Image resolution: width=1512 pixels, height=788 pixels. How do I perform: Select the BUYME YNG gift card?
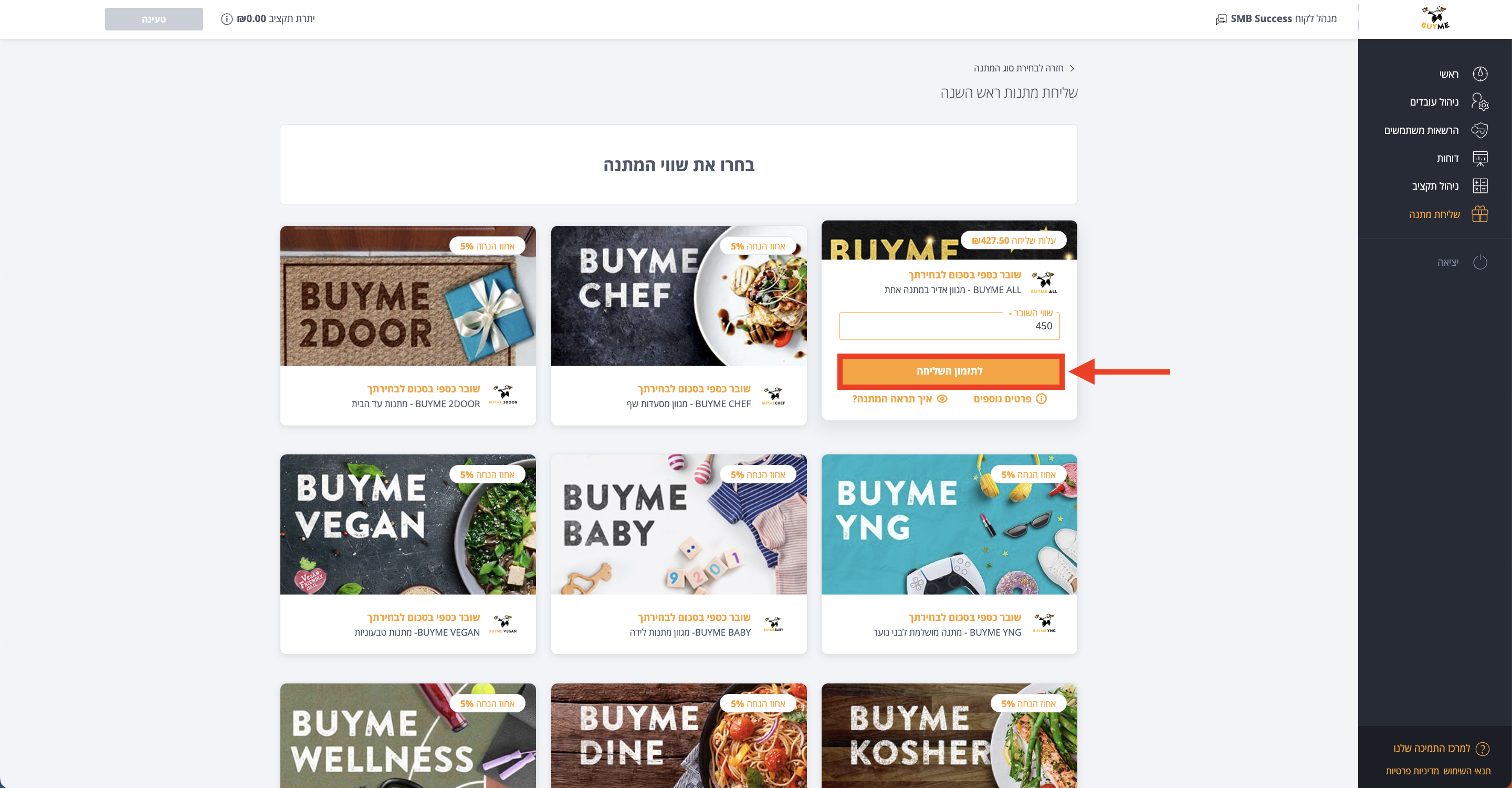tap(949, 554)
